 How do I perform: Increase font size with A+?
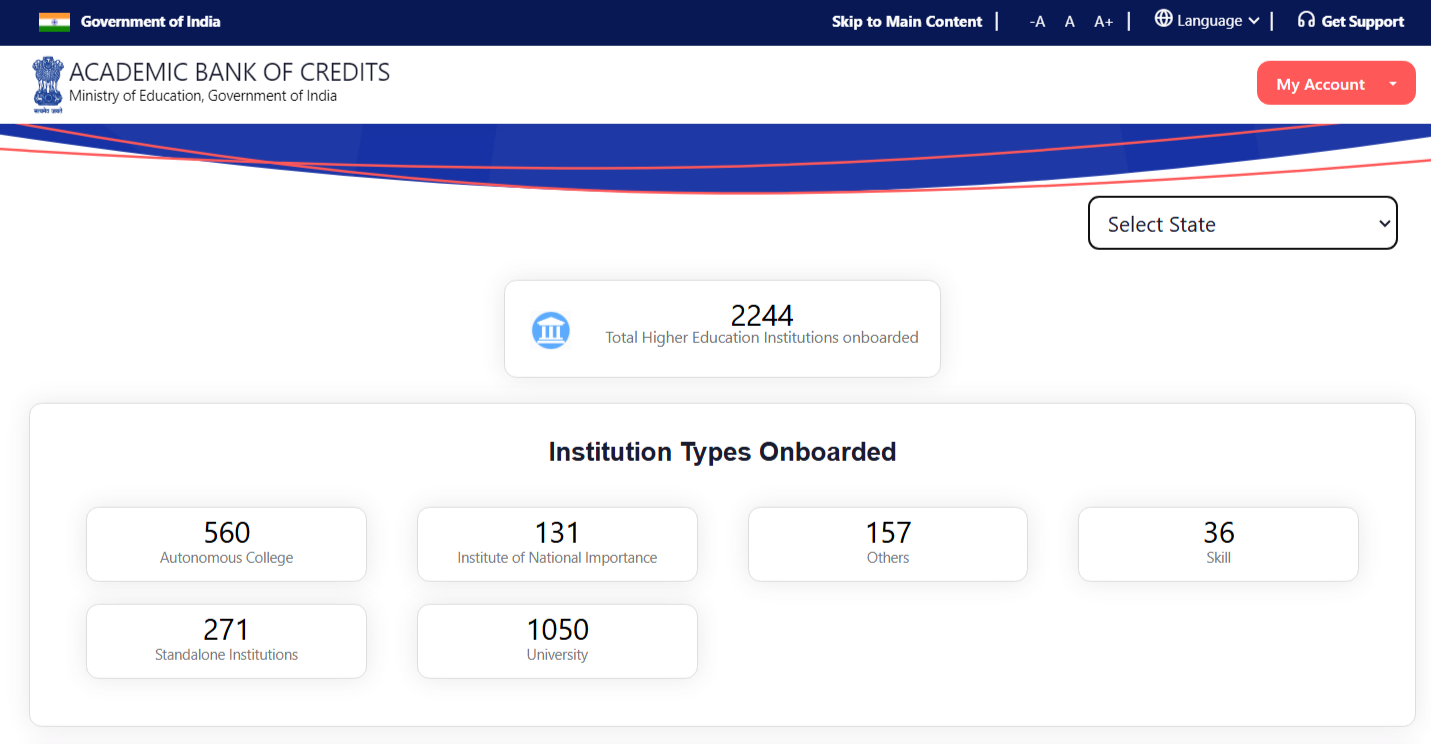[x=1103, y=22]
